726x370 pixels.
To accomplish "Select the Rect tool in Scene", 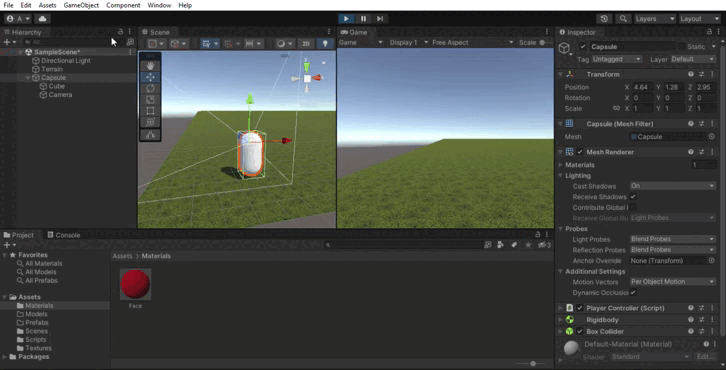I will point(150,111).
